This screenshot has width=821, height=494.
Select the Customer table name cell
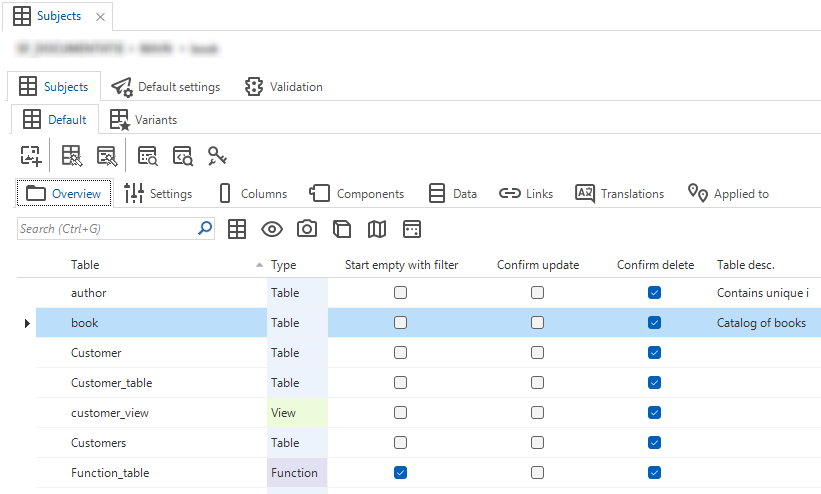click(x=151, y=353)
